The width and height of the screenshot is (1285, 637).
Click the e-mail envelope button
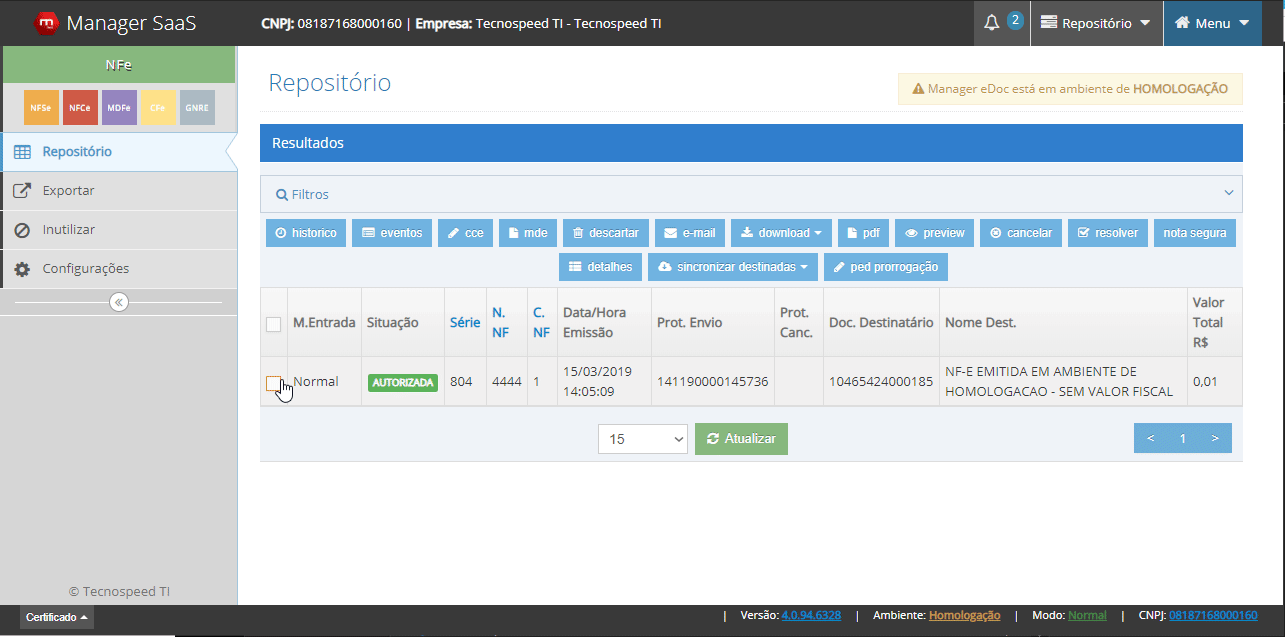click(690, 233)
